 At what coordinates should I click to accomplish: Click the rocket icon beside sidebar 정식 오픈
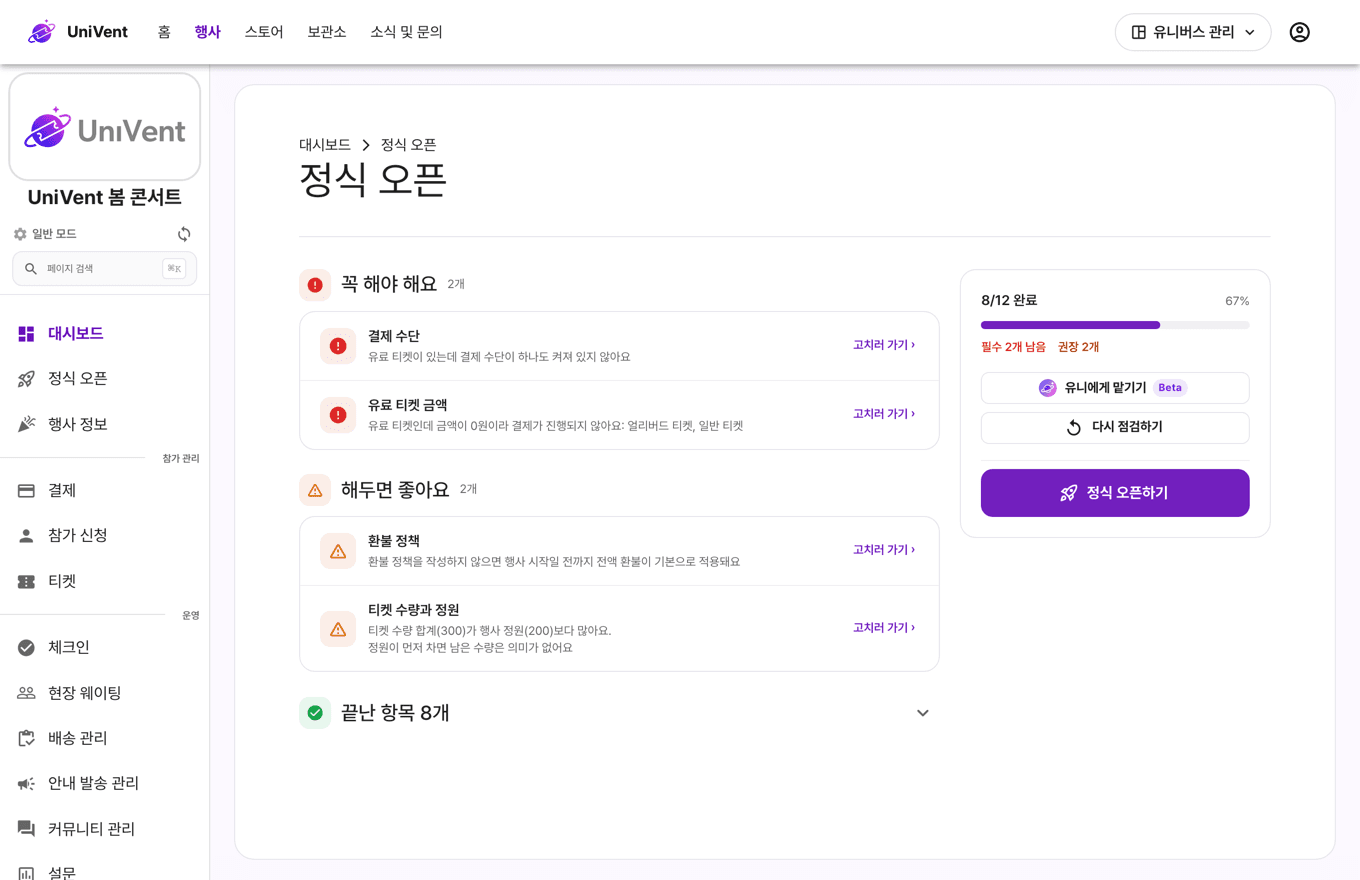(x=26, y=379)
